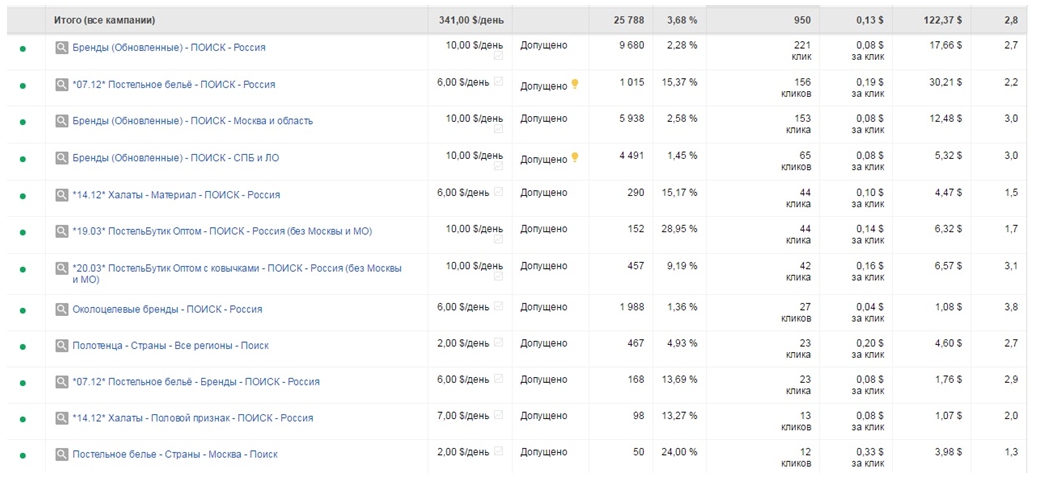
Task: Click the Итого (все кампании) totals row label
Action: click(x=104, y=20)
